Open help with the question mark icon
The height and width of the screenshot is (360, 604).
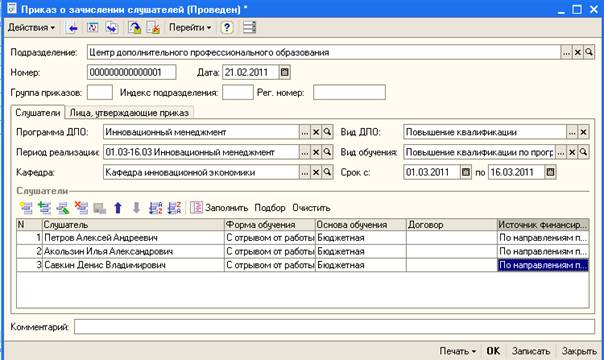coord(227,28)
